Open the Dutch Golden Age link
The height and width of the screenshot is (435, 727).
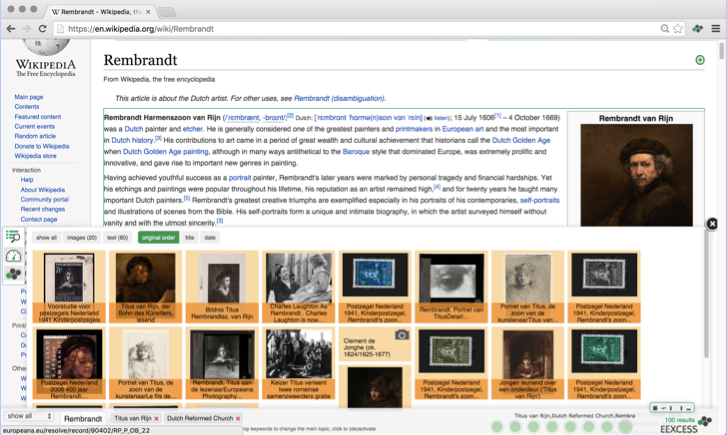tap(521, 140)
